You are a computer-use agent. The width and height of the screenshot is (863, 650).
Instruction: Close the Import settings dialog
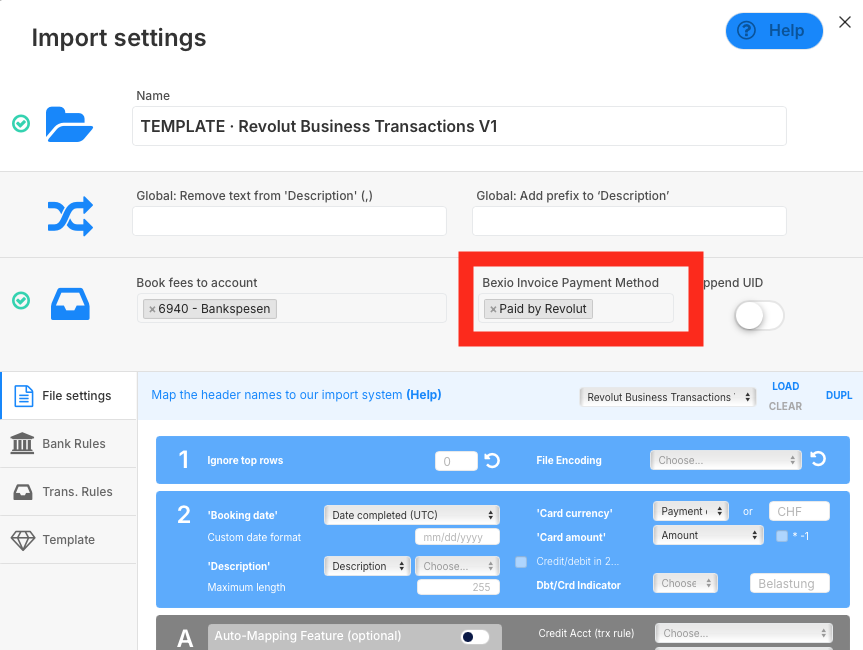(x=844, y=23)
